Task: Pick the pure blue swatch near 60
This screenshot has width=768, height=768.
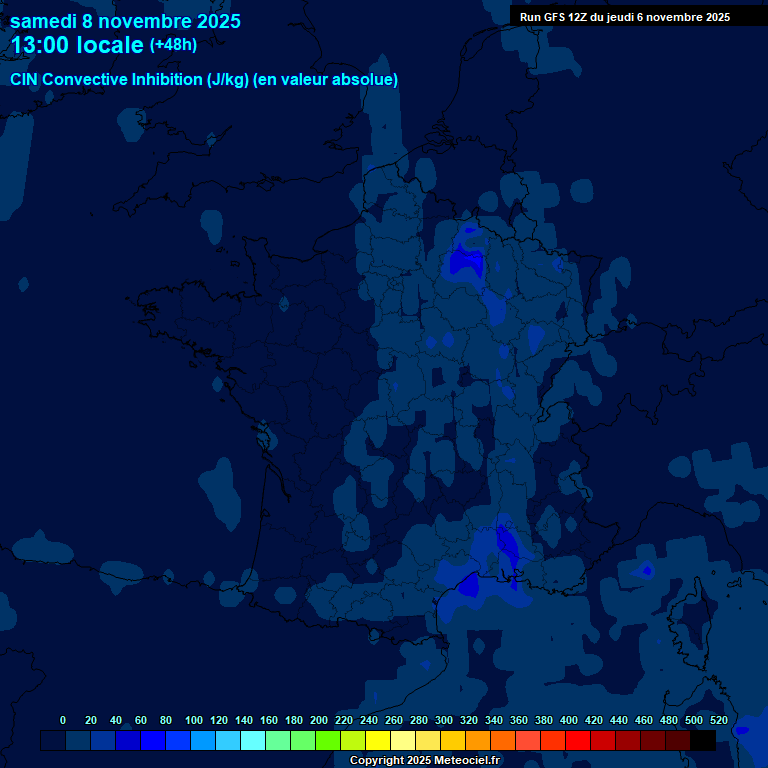Action: coord(153,741)
